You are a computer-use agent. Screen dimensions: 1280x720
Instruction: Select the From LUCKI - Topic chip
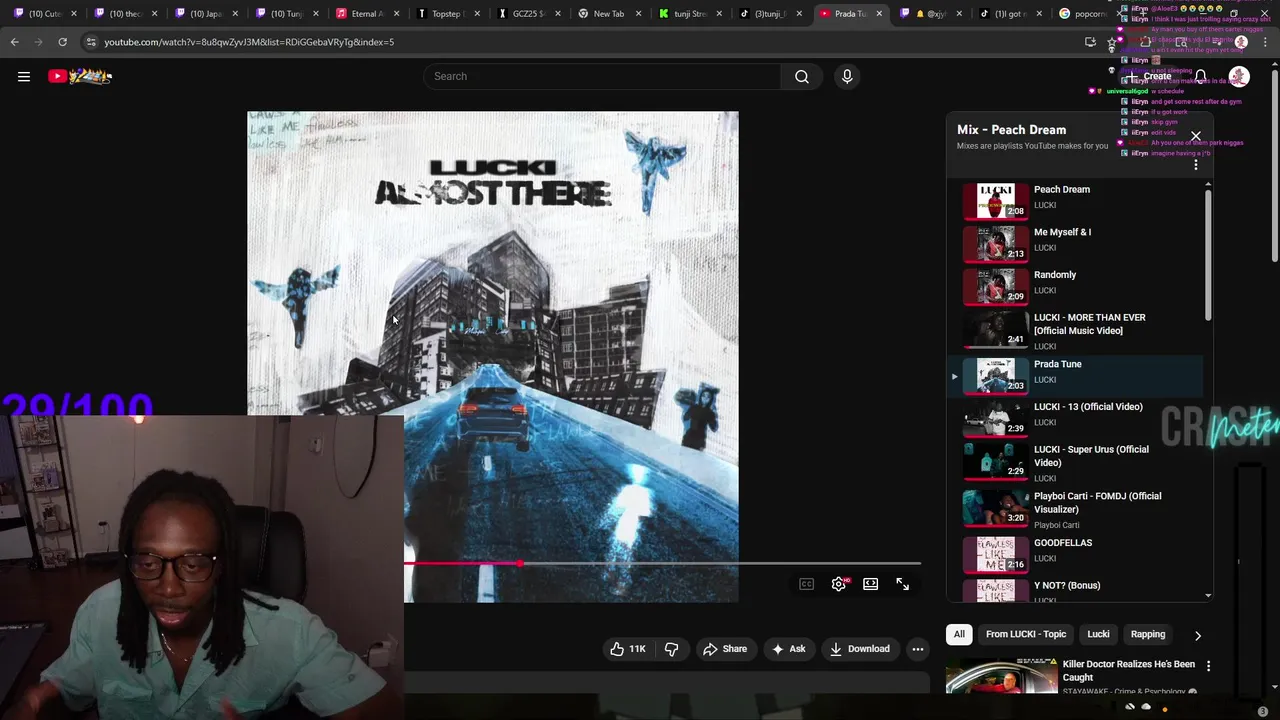[1026, 634]
